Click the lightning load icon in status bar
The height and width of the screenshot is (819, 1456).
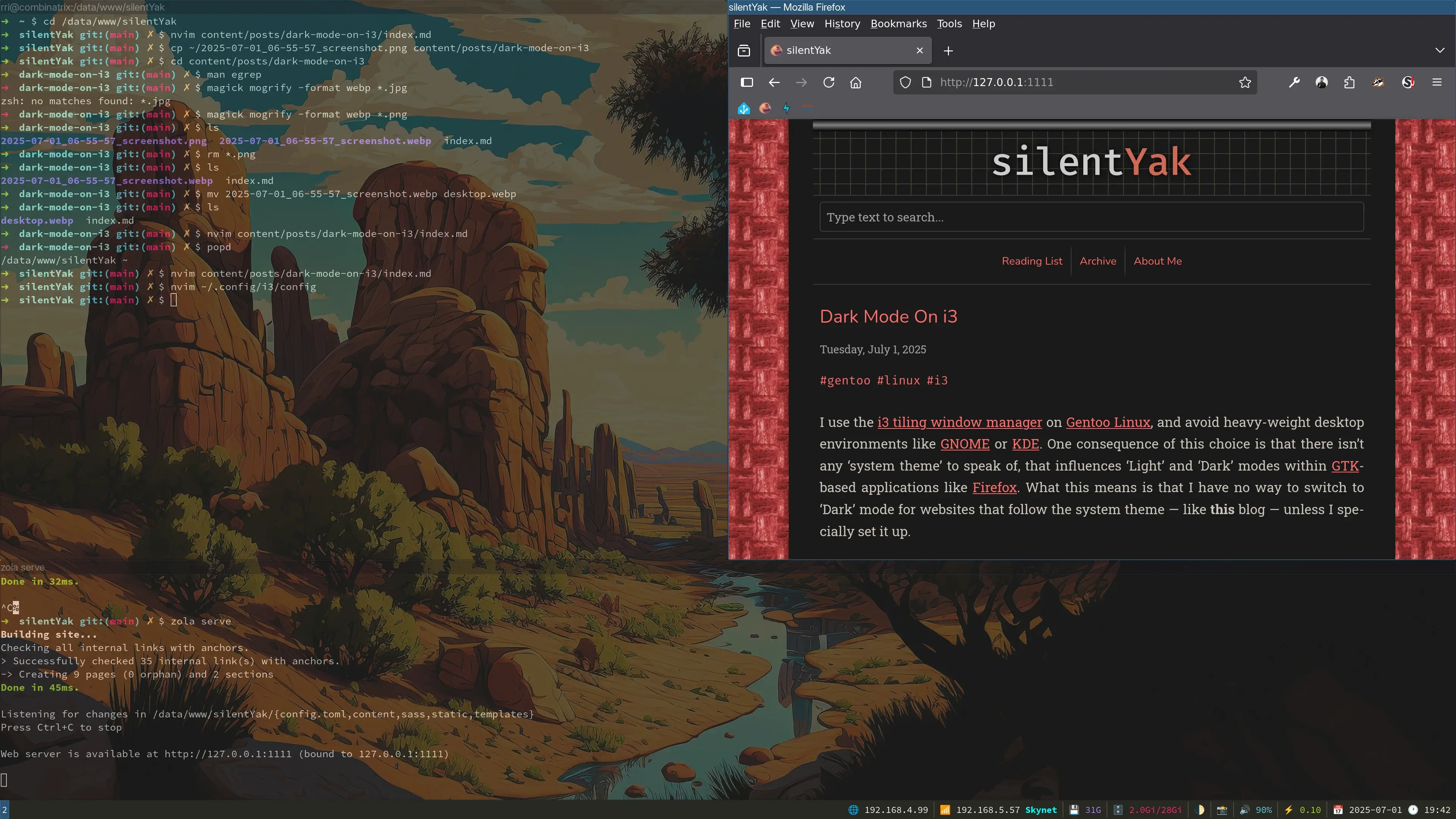(x=1288, y=810)
